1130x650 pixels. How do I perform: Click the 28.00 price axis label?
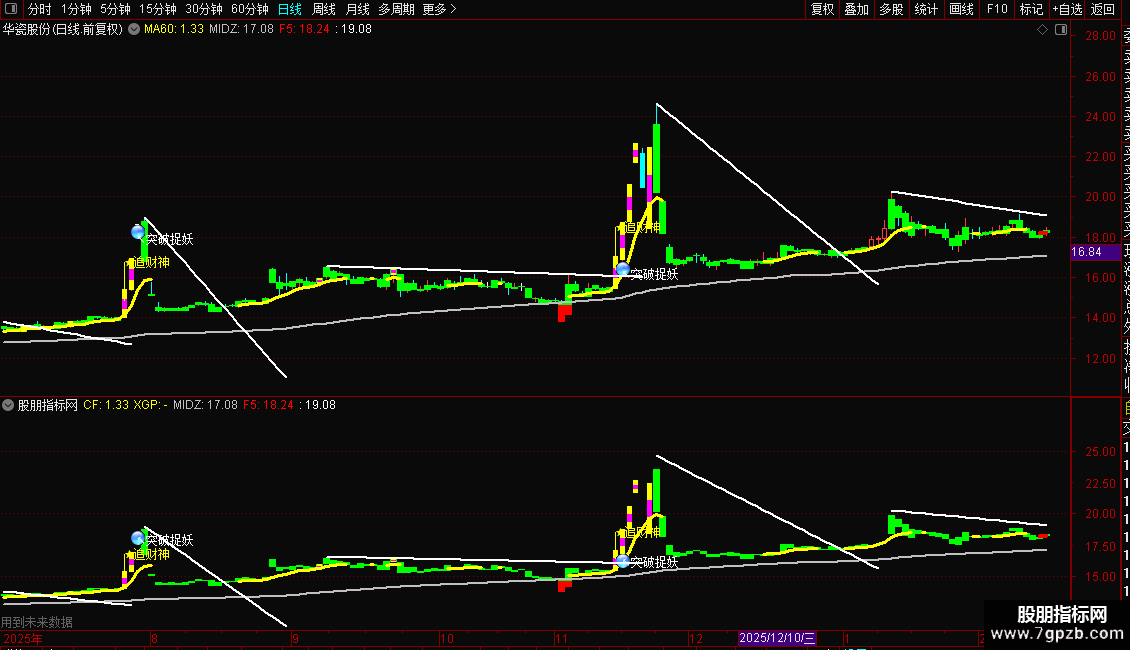tap(1100, 35)
